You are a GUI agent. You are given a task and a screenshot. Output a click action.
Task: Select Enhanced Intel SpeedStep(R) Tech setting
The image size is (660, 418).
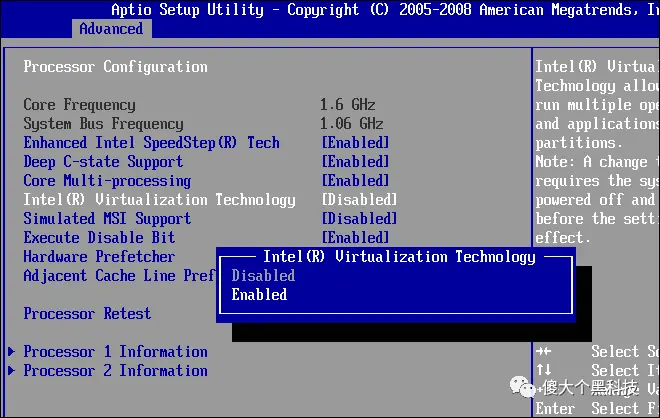[x=152, y=143]
